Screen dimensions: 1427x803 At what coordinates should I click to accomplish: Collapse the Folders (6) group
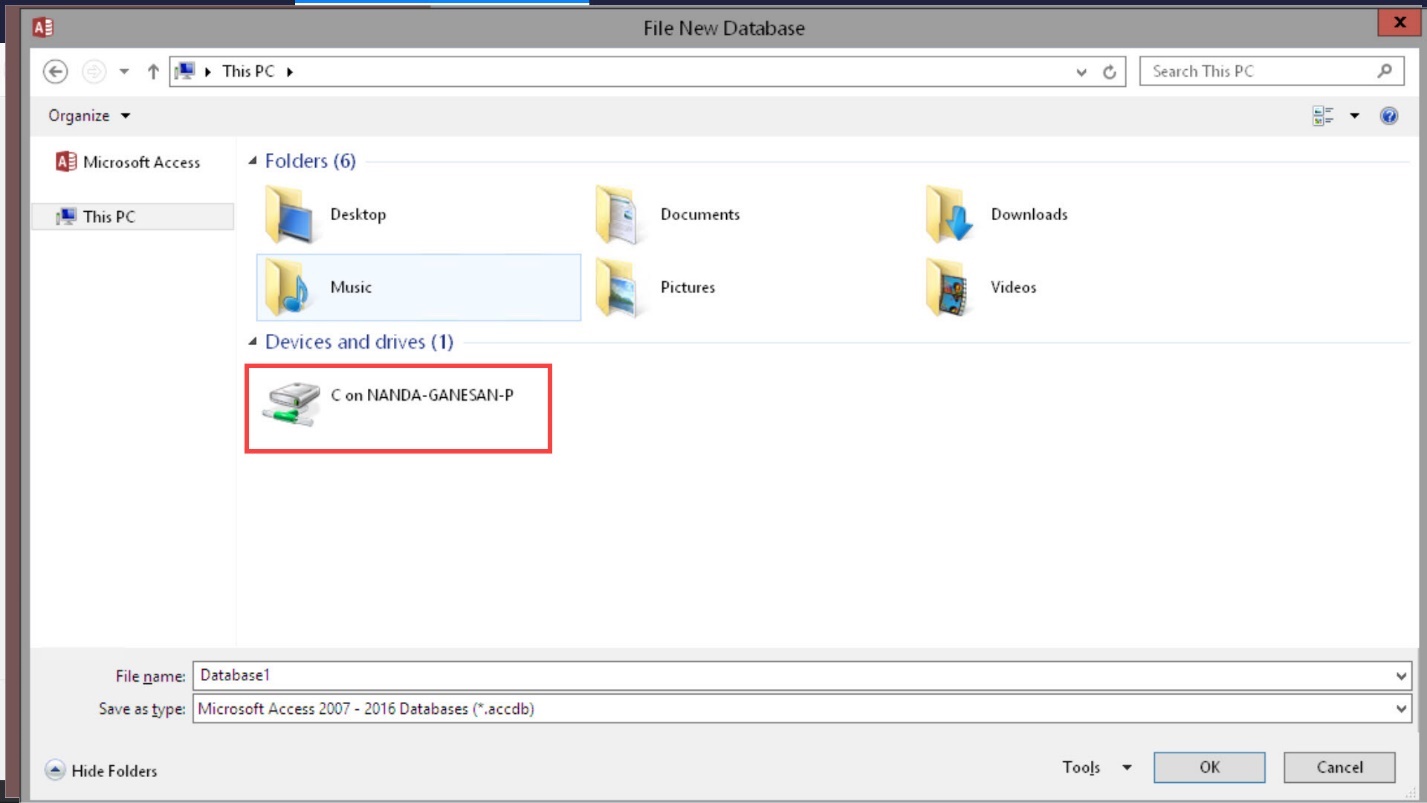point(253,162)
